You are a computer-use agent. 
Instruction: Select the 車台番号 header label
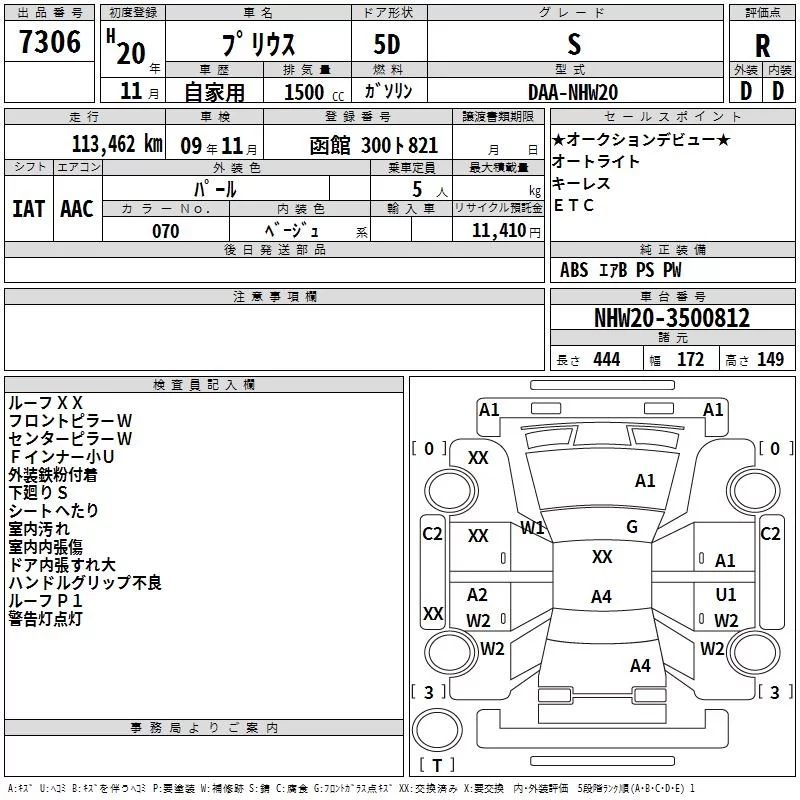(x=673, y=296)
